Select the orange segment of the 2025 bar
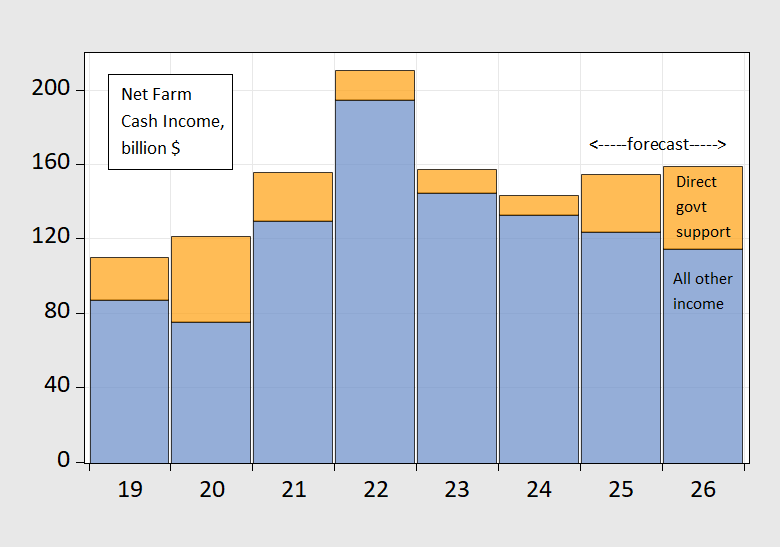Viewport: 780px width, 547px height. (x=621, y=203)
